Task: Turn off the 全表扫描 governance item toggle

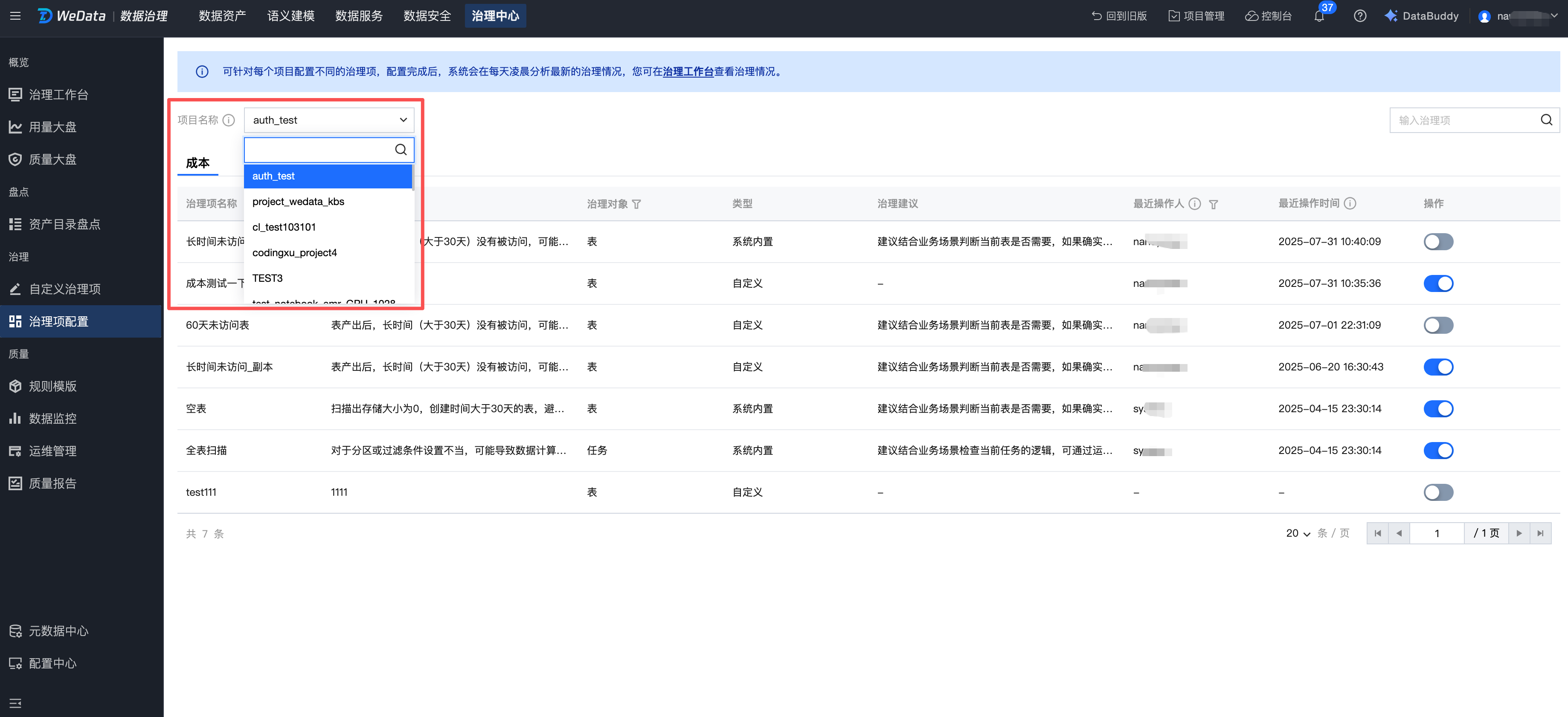Action: [x=1438, y=451]
